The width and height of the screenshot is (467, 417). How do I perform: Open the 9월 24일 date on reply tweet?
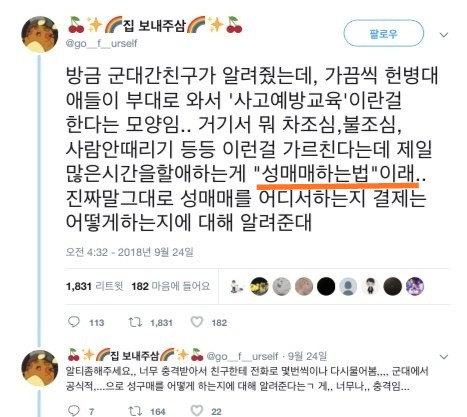click(x=307, y=356)
